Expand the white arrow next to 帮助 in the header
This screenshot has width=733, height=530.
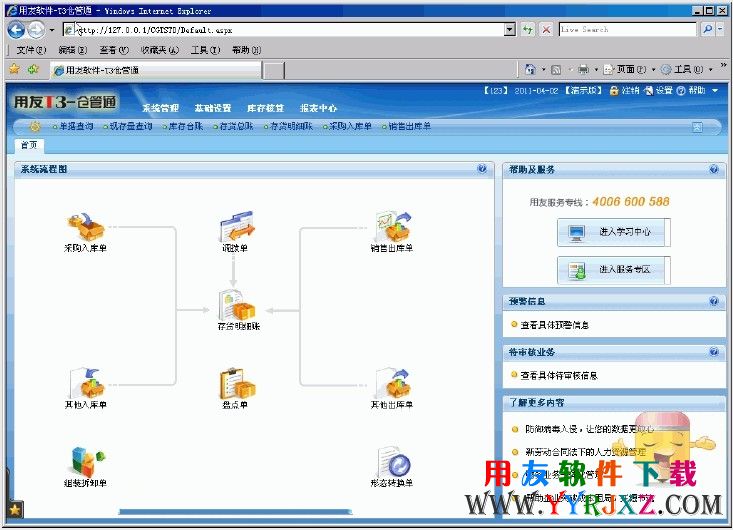(x=715, y=91)
